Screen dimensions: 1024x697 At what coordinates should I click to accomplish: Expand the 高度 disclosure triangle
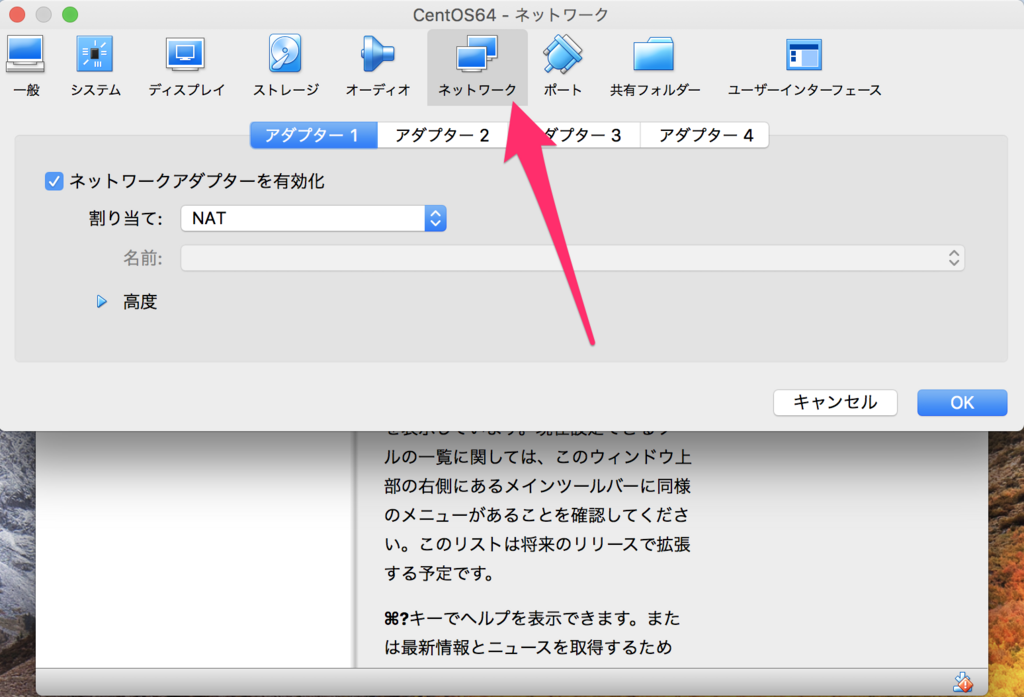click(x=102, y=302)
